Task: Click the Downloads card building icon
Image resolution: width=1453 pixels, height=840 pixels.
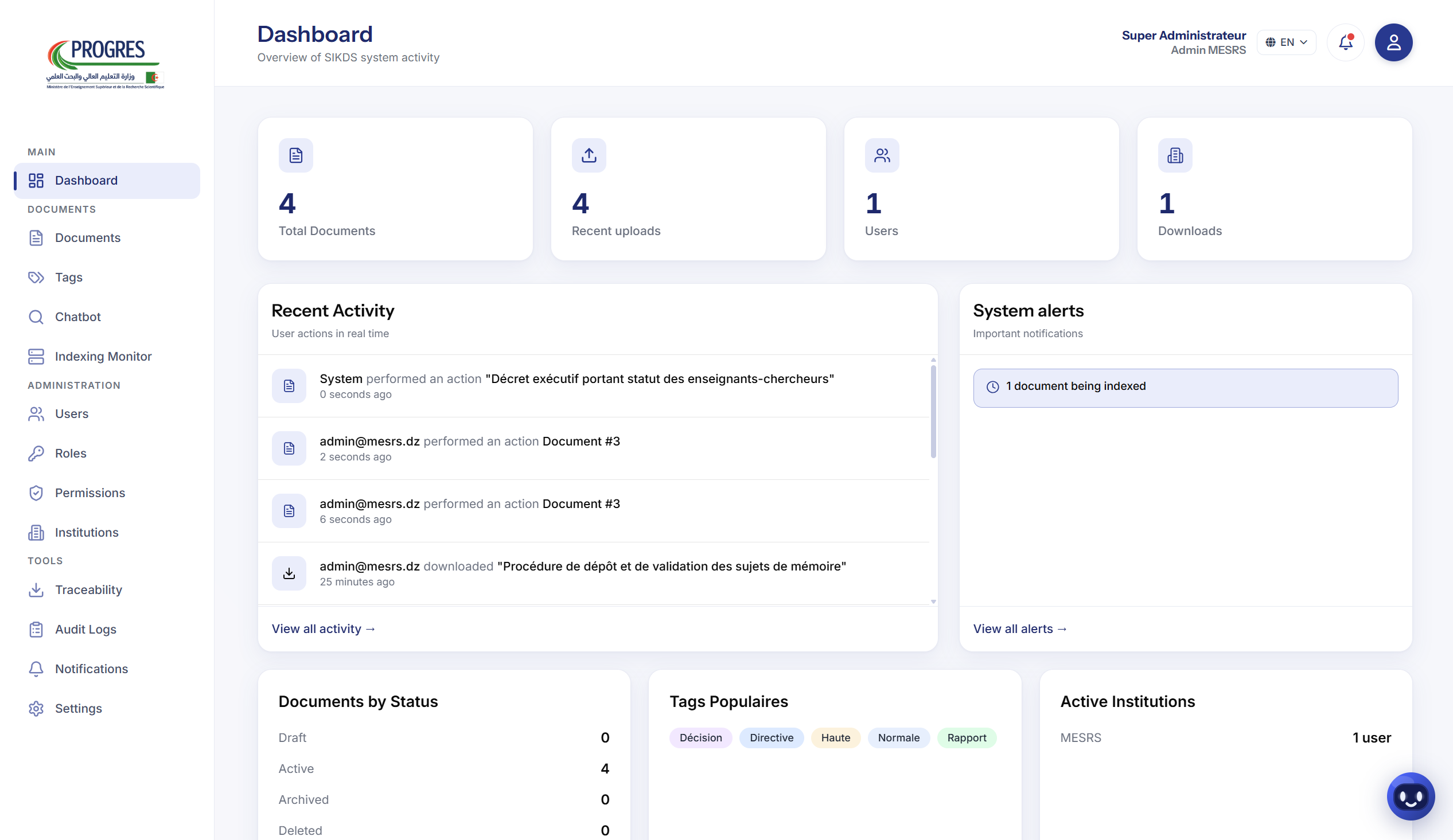Action: coord(1175,155)
